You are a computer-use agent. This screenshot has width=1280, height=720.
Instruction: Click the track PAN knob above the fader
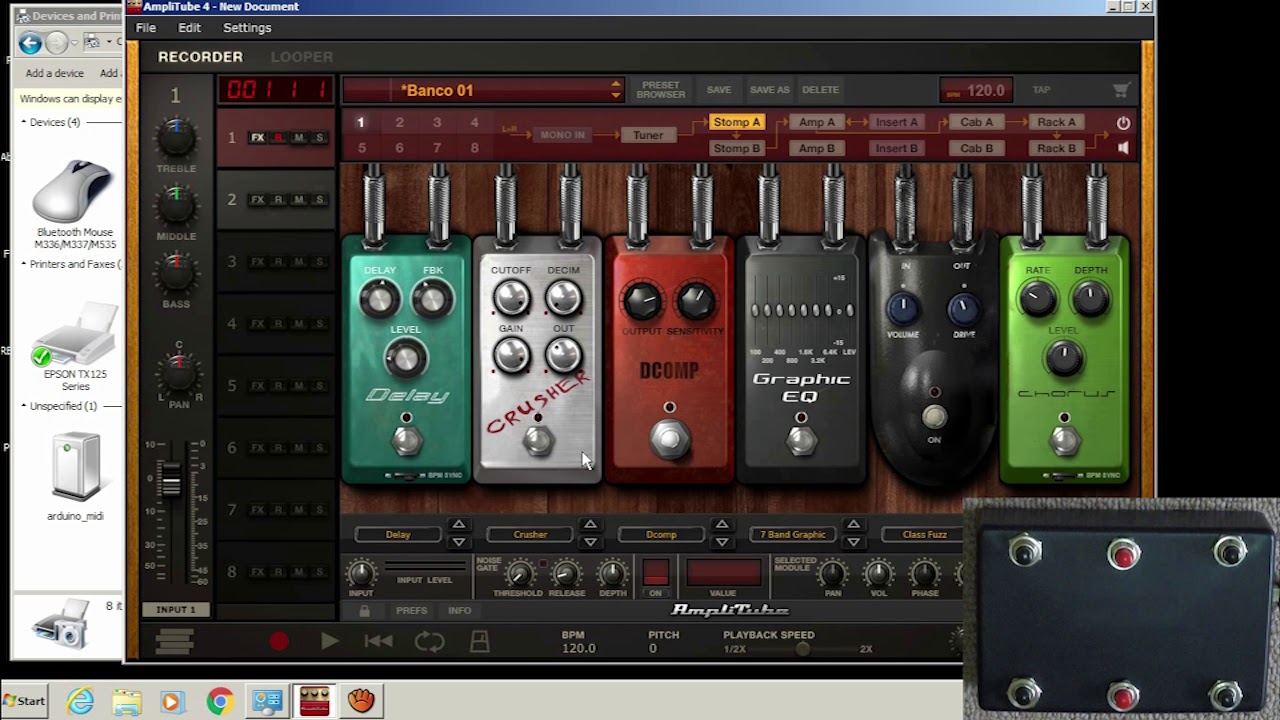[178, 372]
